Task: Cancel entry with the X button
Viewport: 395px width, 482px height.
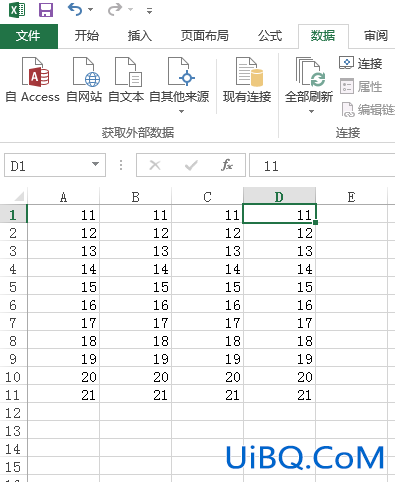Action: click(x=155, y=165)
